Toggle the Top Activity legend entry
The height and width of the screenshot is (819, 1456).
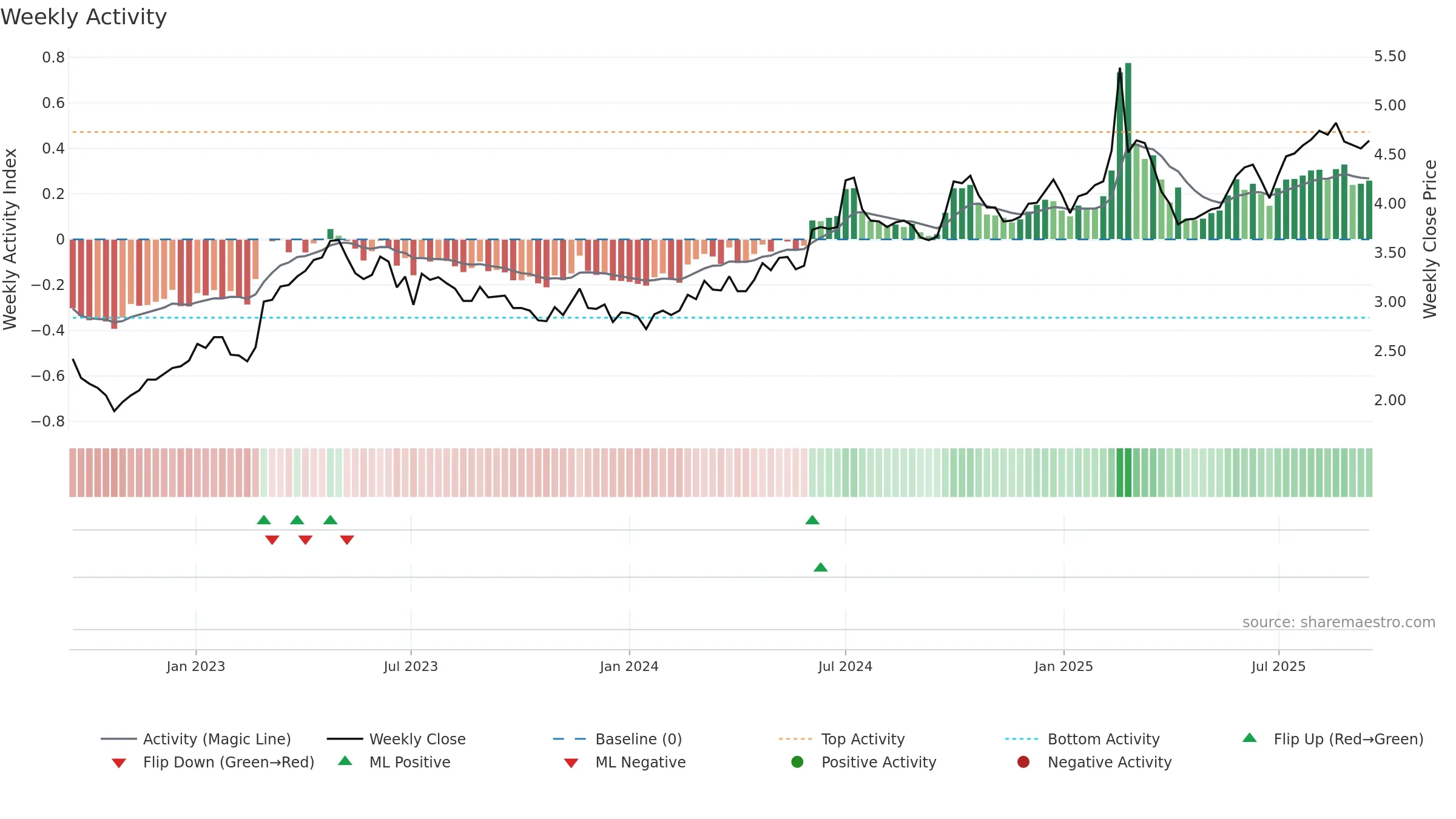click(x=841, y=739)
